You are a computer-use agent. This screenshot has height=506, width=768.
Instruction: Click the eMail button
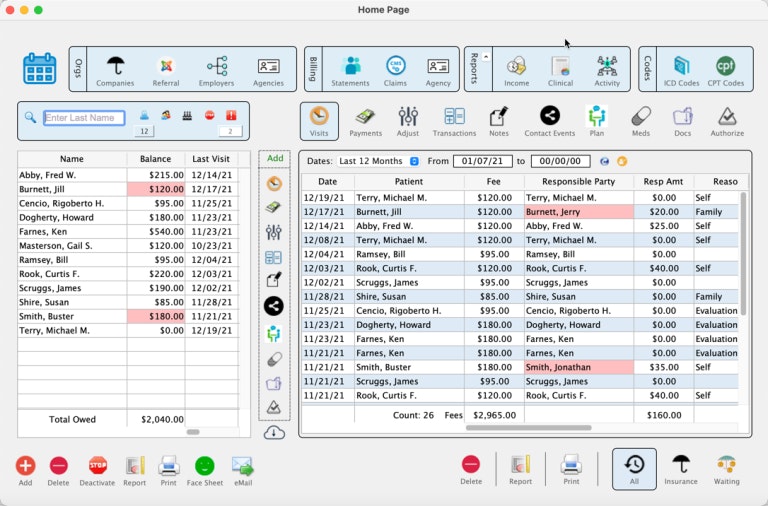242,471
